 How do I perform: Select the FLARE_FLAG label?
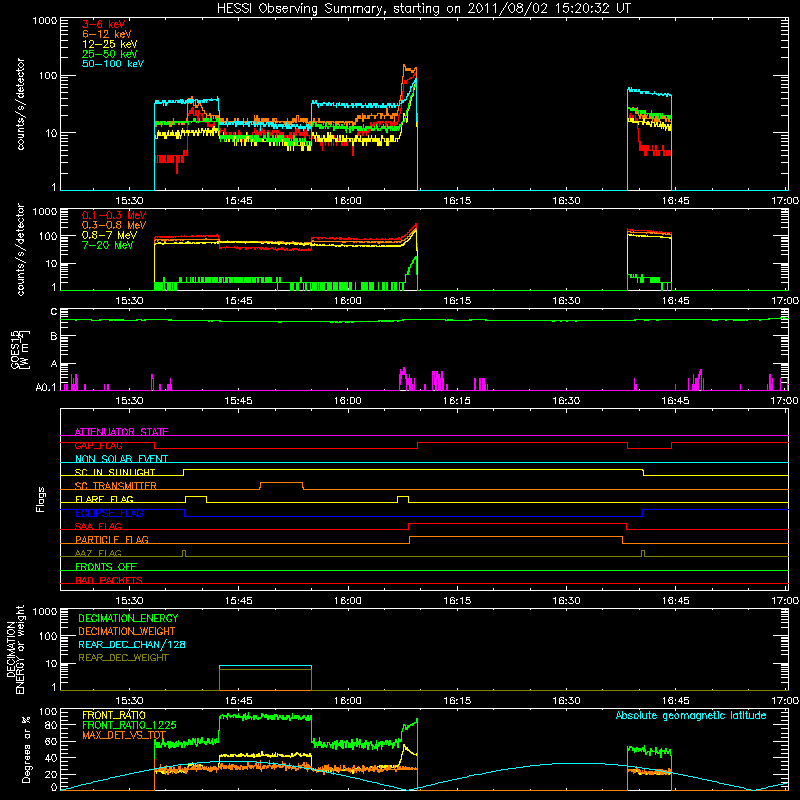point(104,499)
